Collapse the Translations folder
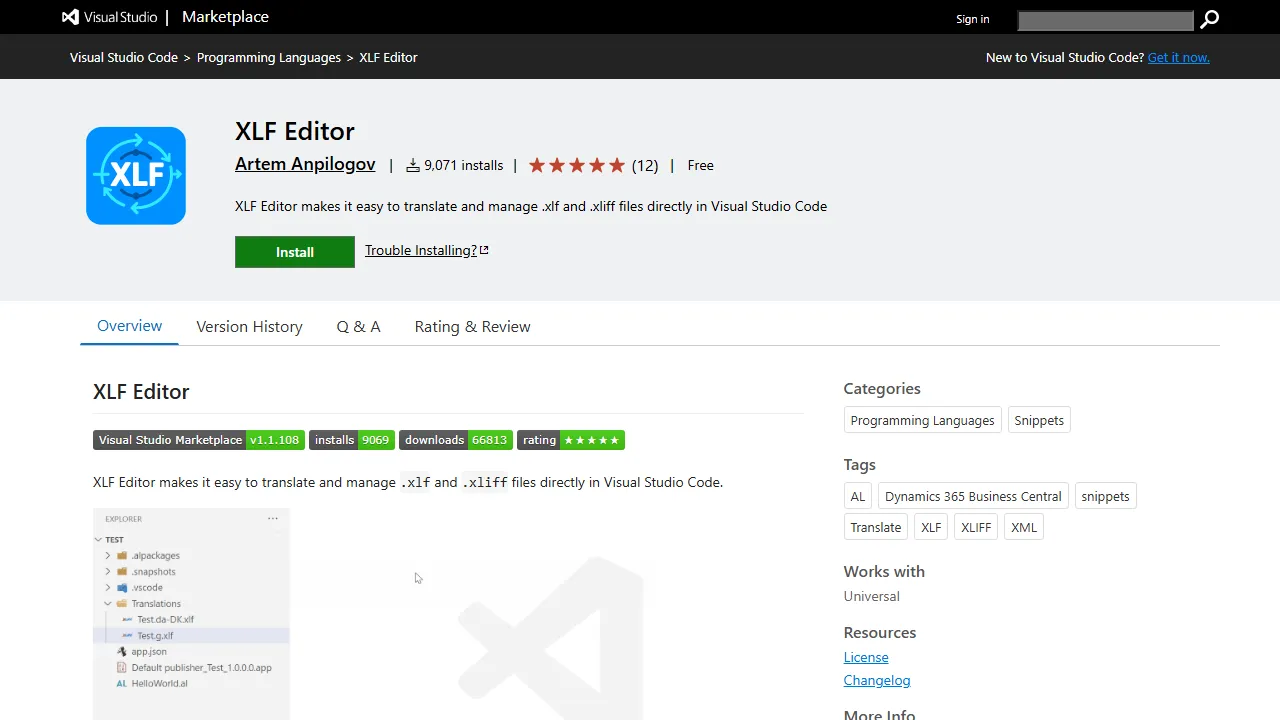This screenshot has width=1280, height=720. (x=108, y=603)
